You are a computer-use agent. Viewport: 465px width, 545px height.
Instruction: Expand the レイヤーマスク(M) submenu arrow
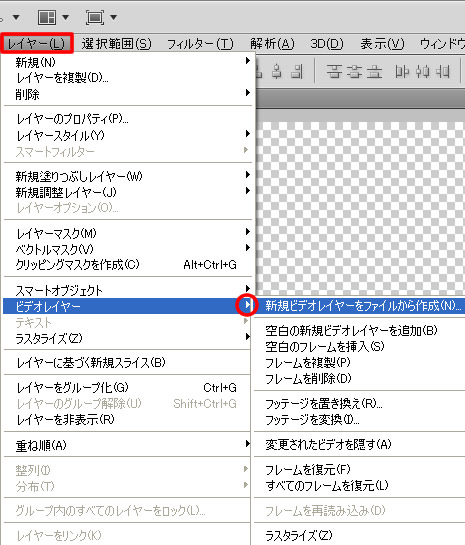247,231
